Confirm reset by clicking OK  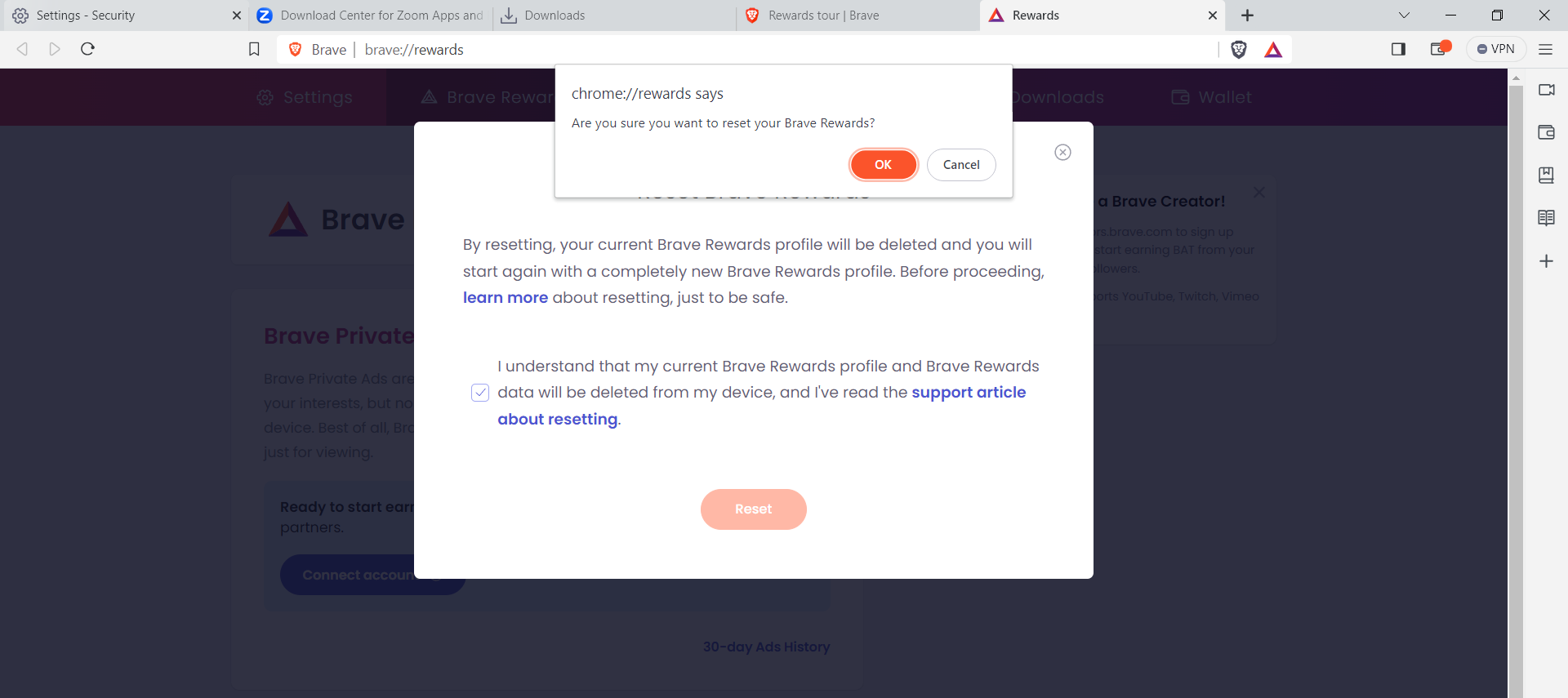click(x=884, y=164)
